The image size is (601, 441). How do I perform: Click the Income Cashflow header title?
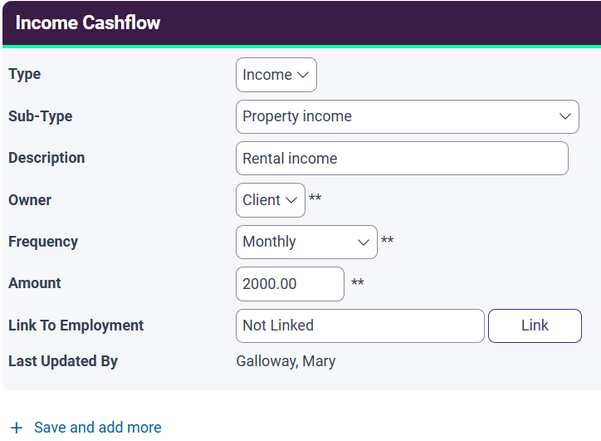(88, 23)
